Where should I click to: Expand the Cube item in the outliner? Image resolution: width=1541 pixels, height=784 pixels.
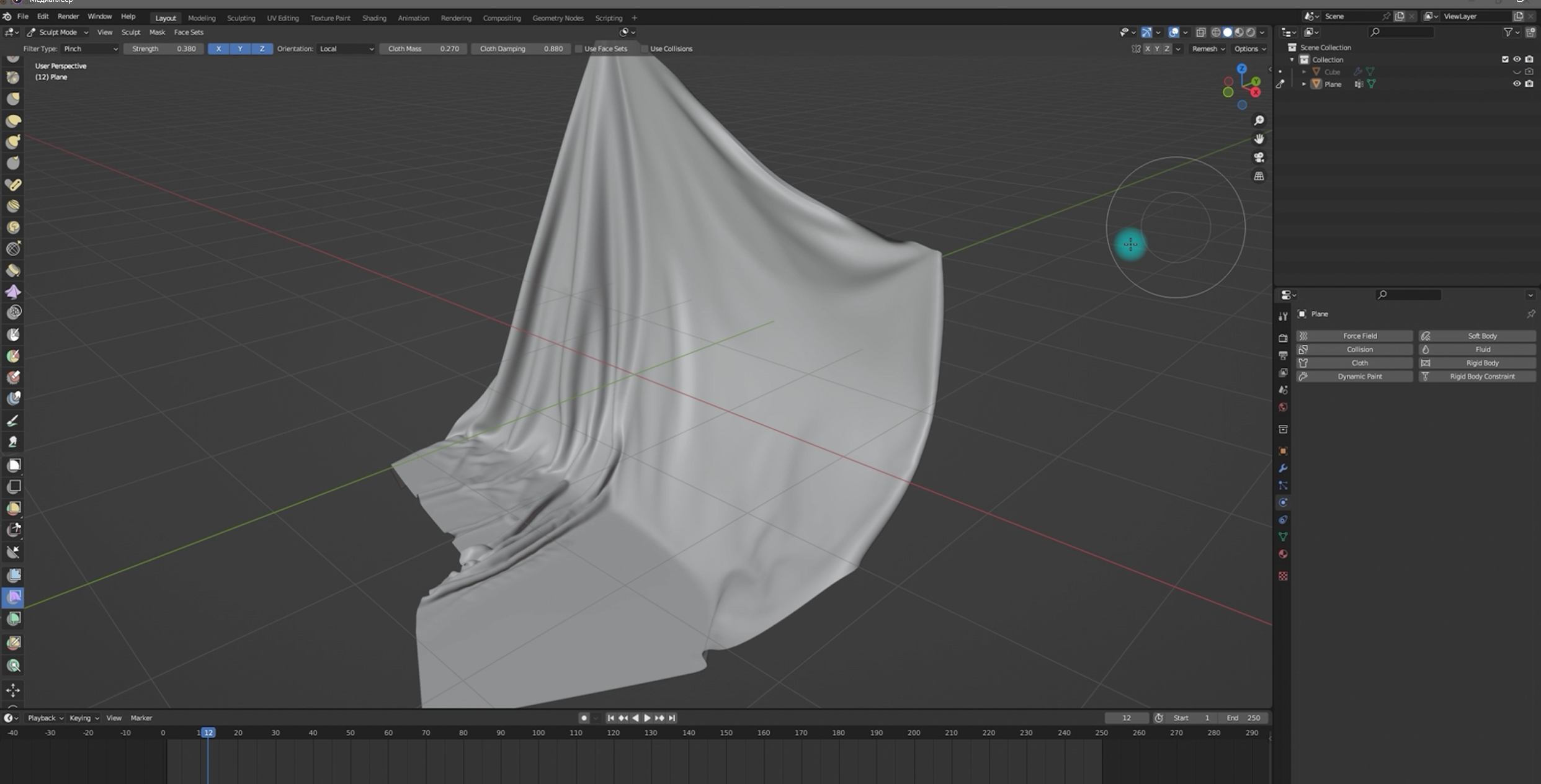pyautogui.click(x=1304, y=71)
